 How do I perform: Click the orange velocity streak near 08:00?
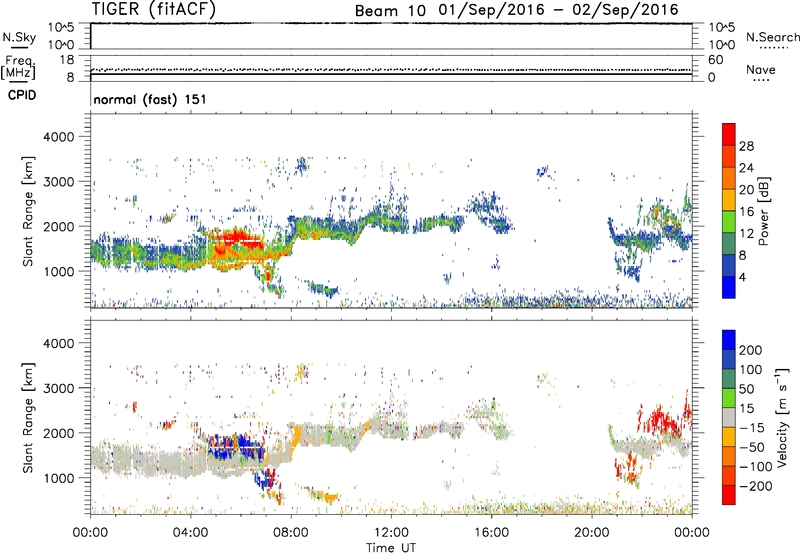pos(295,439)
